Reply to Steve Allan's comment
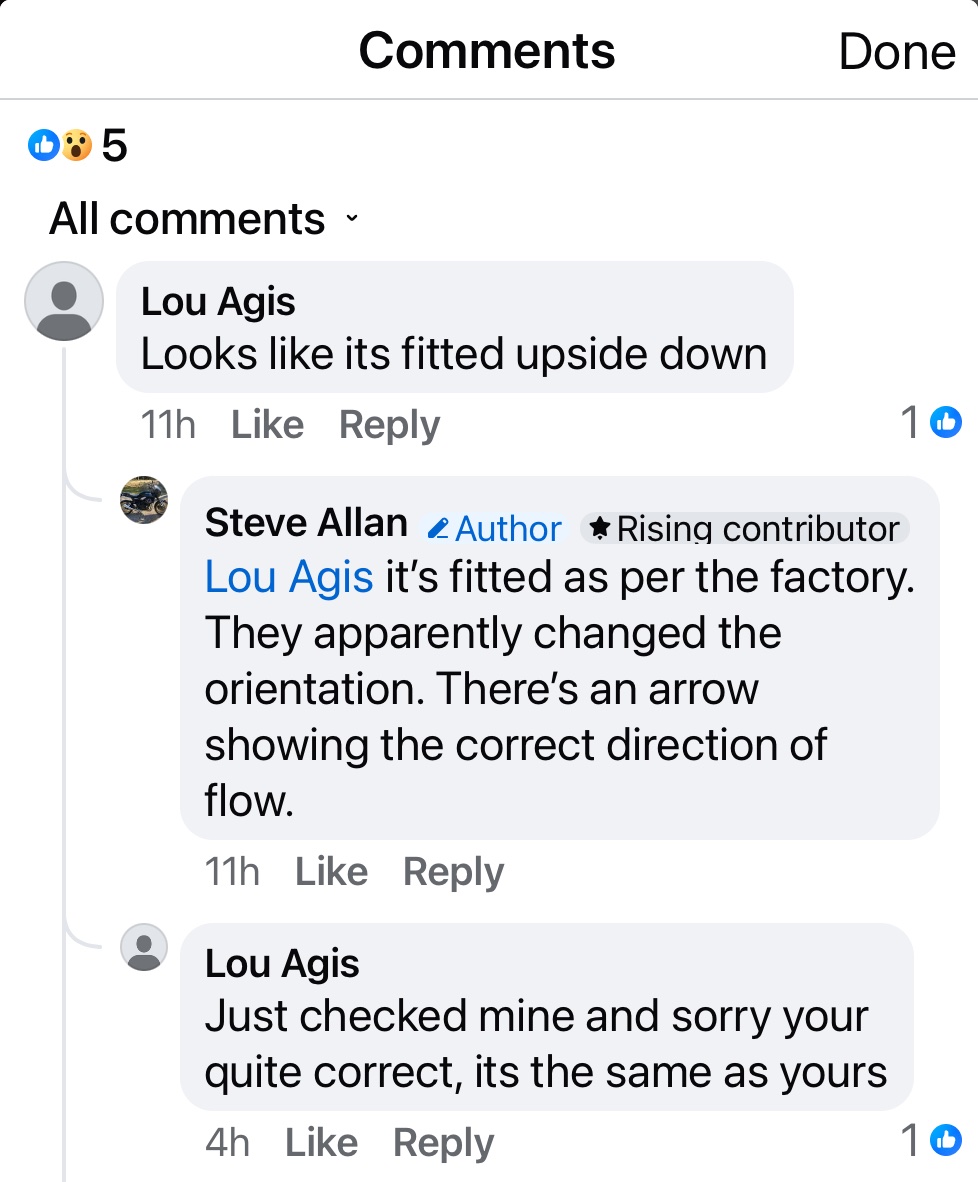Screen dimensions: 978x1182 (453, 872)
